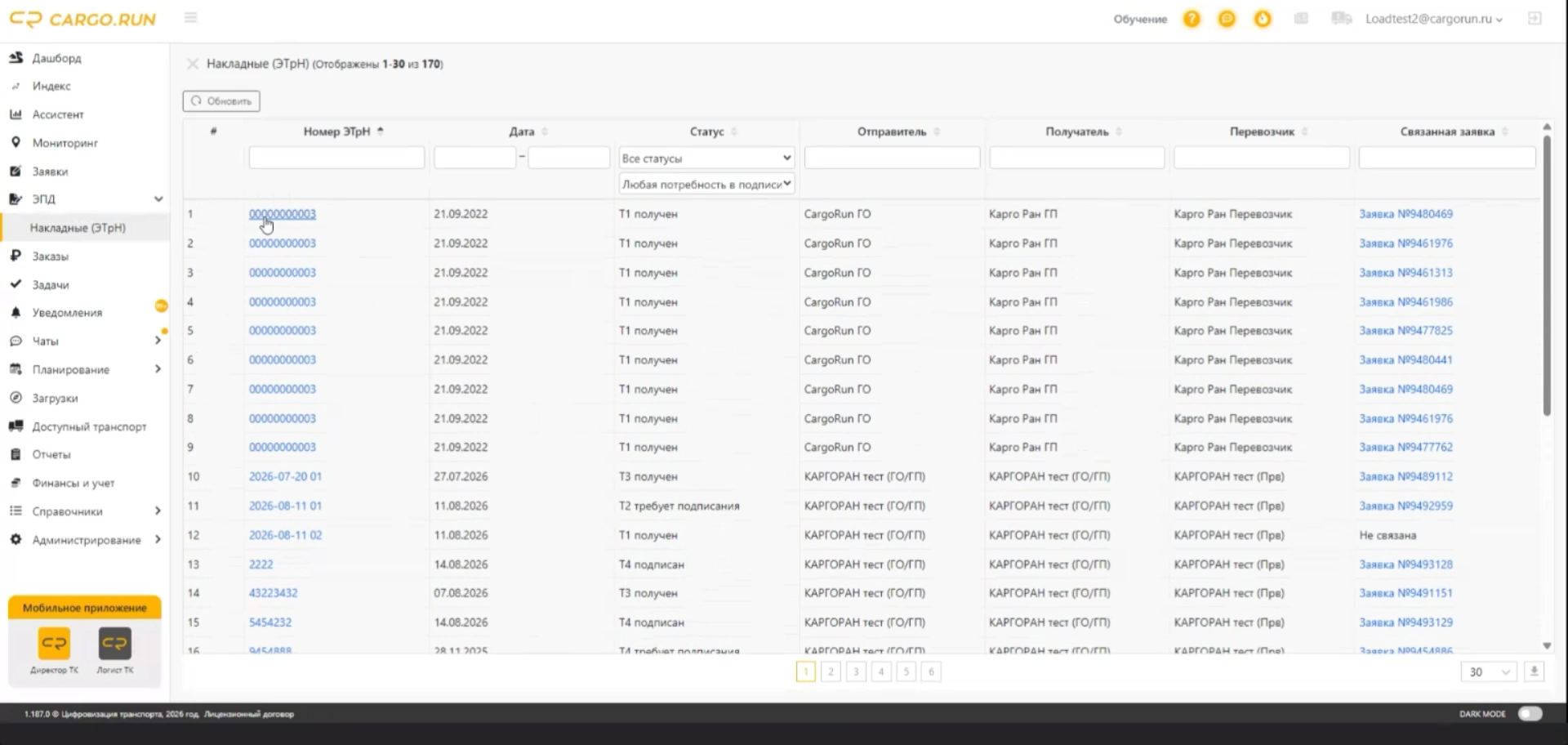Close the Накладные (ЭТрН) panel with X

(x=193, y=64)
